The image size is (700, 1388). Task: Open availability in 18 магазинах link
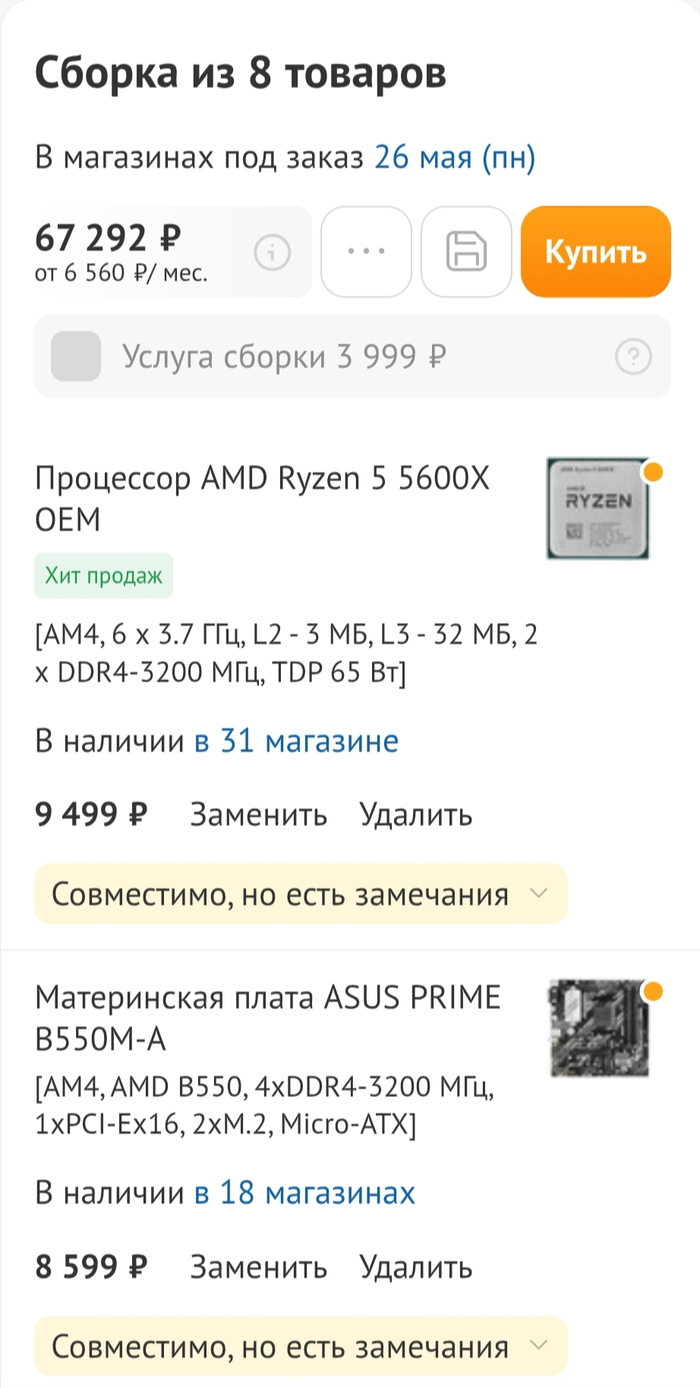click(x=304, y=1193)
